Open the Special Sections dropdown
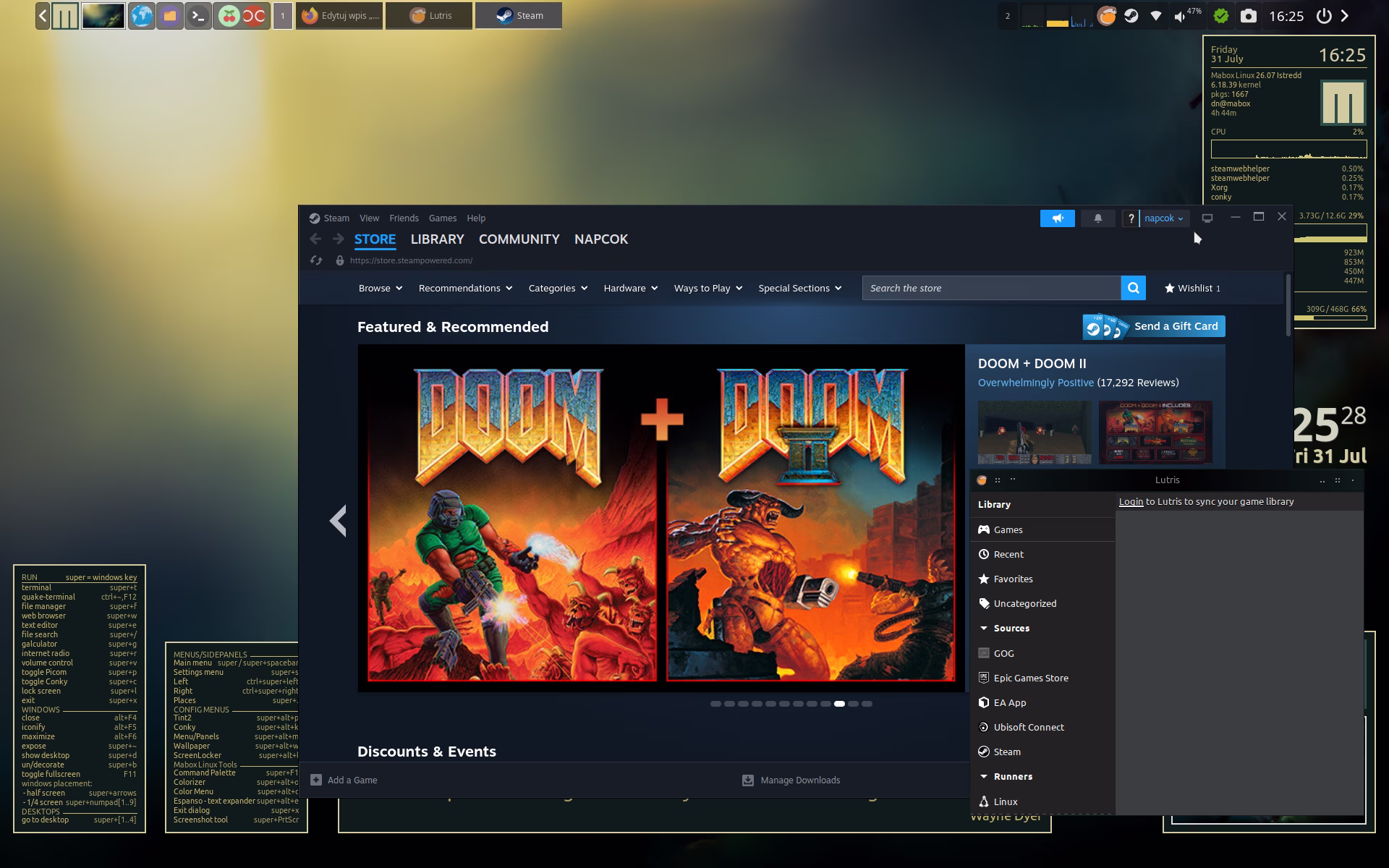This screenshot has height=868, width=1389. [x=800, y=288]
